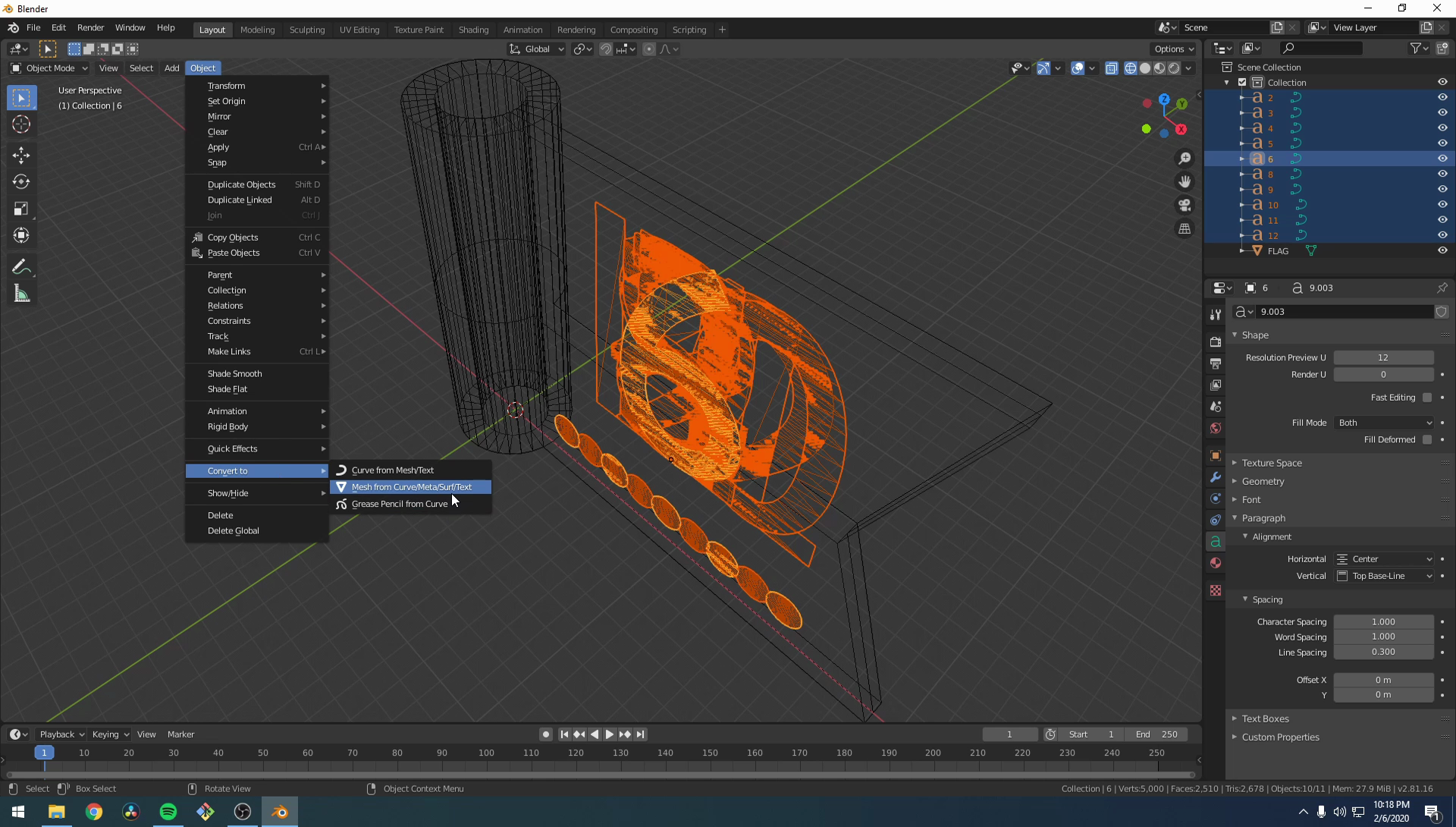Click the pan view hand icon

pos(1185,182)
